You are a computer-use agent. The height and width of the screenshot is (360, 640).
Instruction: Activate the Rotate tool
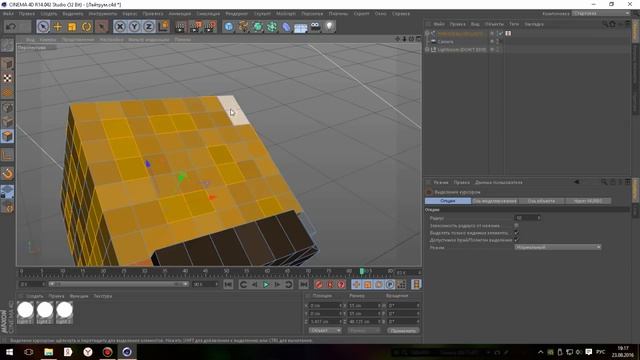86,27
